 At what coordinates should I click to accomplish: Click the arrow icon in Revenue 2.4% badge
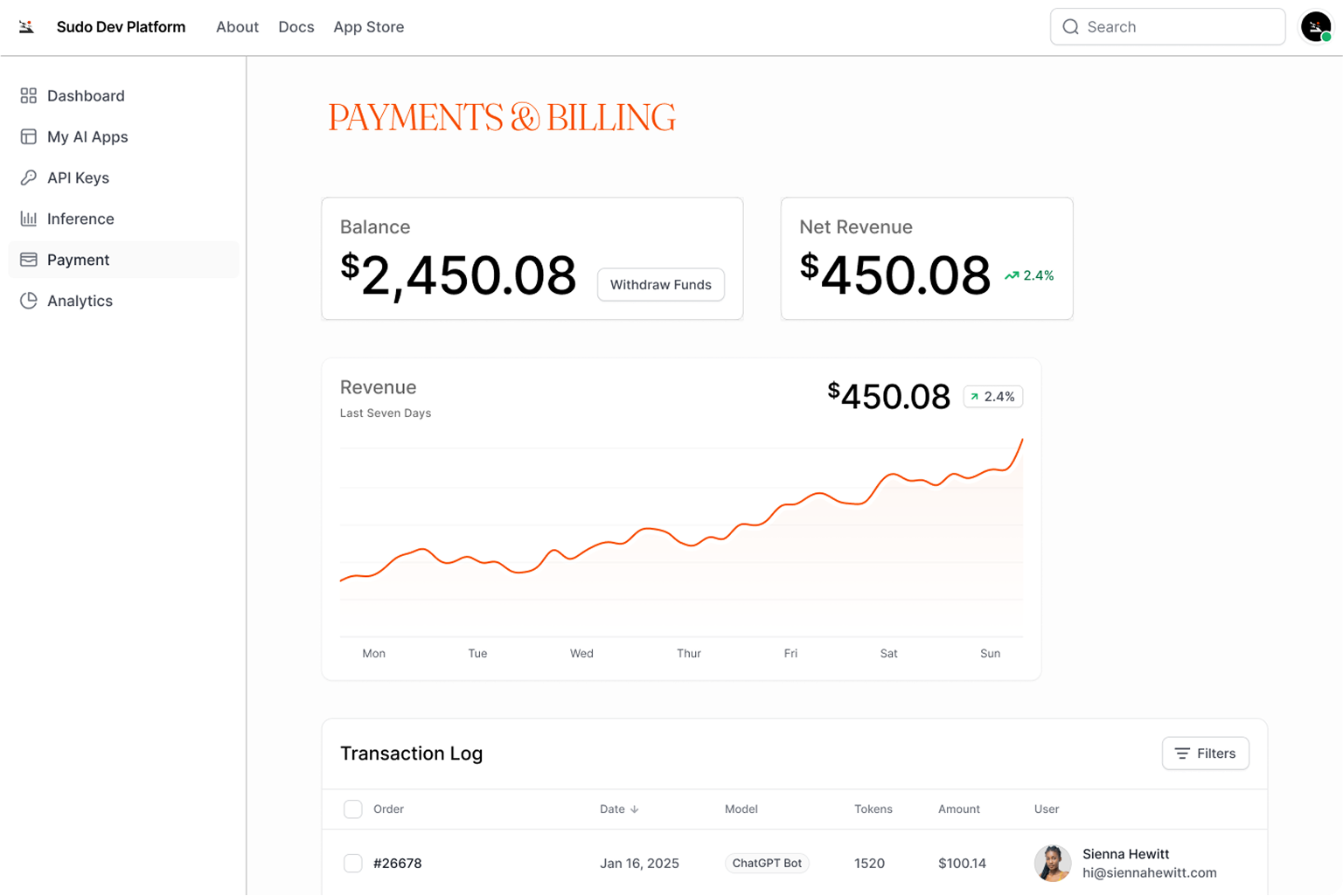[x=974, y=397]
